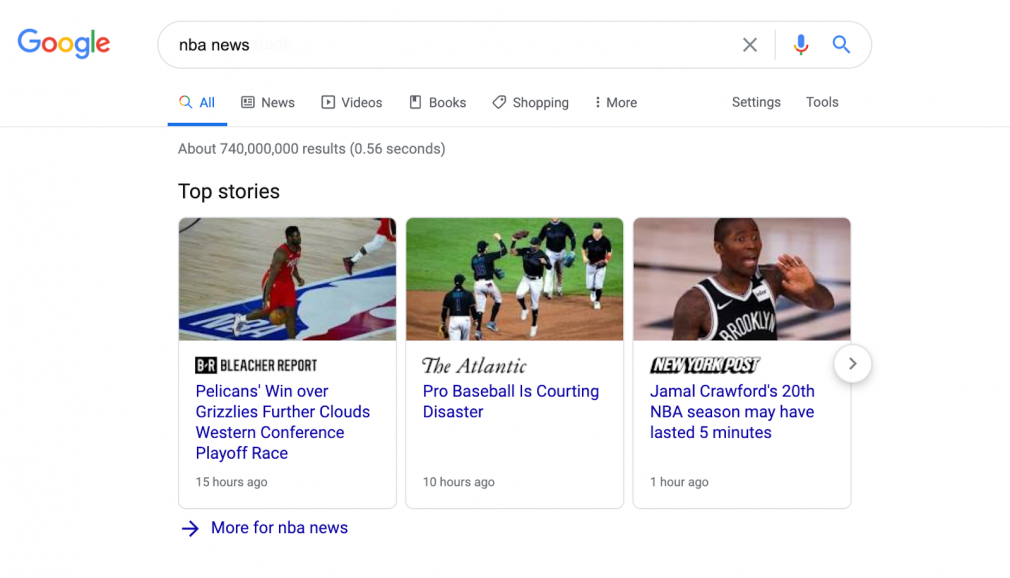This screenshot has width=1010, height=578.
Task: Click The Atlantic logo
Action: tap(474, 365)
